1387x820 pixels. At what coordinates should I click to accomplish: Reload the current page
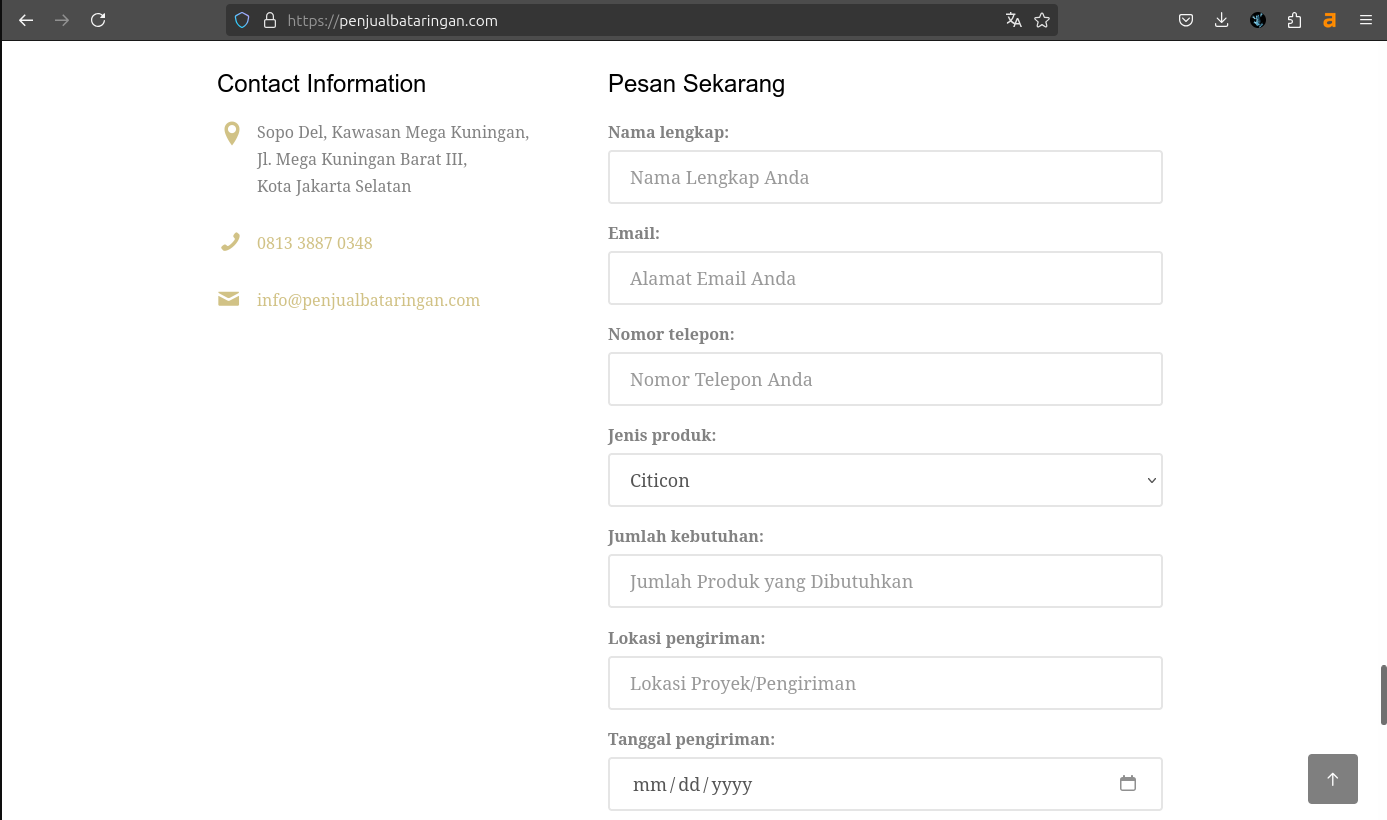pyautogui.click(x=98, y=20)
